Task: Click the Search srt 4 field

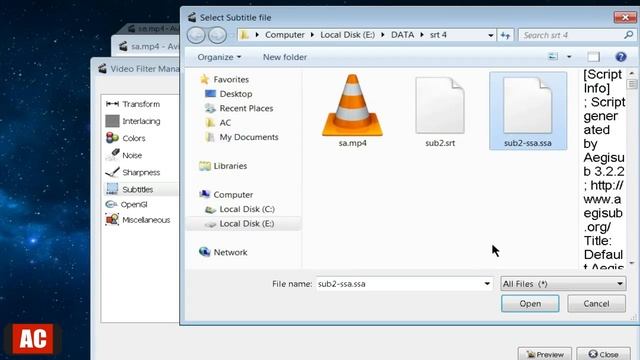Action: pyautogui.click(x=571, y=35)
